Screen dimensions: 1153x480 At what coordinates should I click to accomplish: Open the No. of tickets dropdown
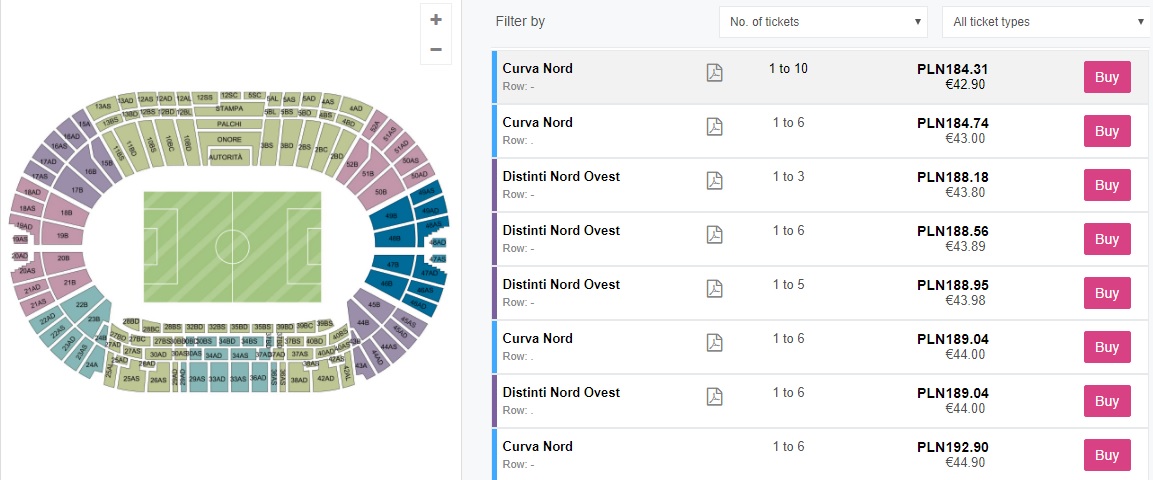(825, 22)
